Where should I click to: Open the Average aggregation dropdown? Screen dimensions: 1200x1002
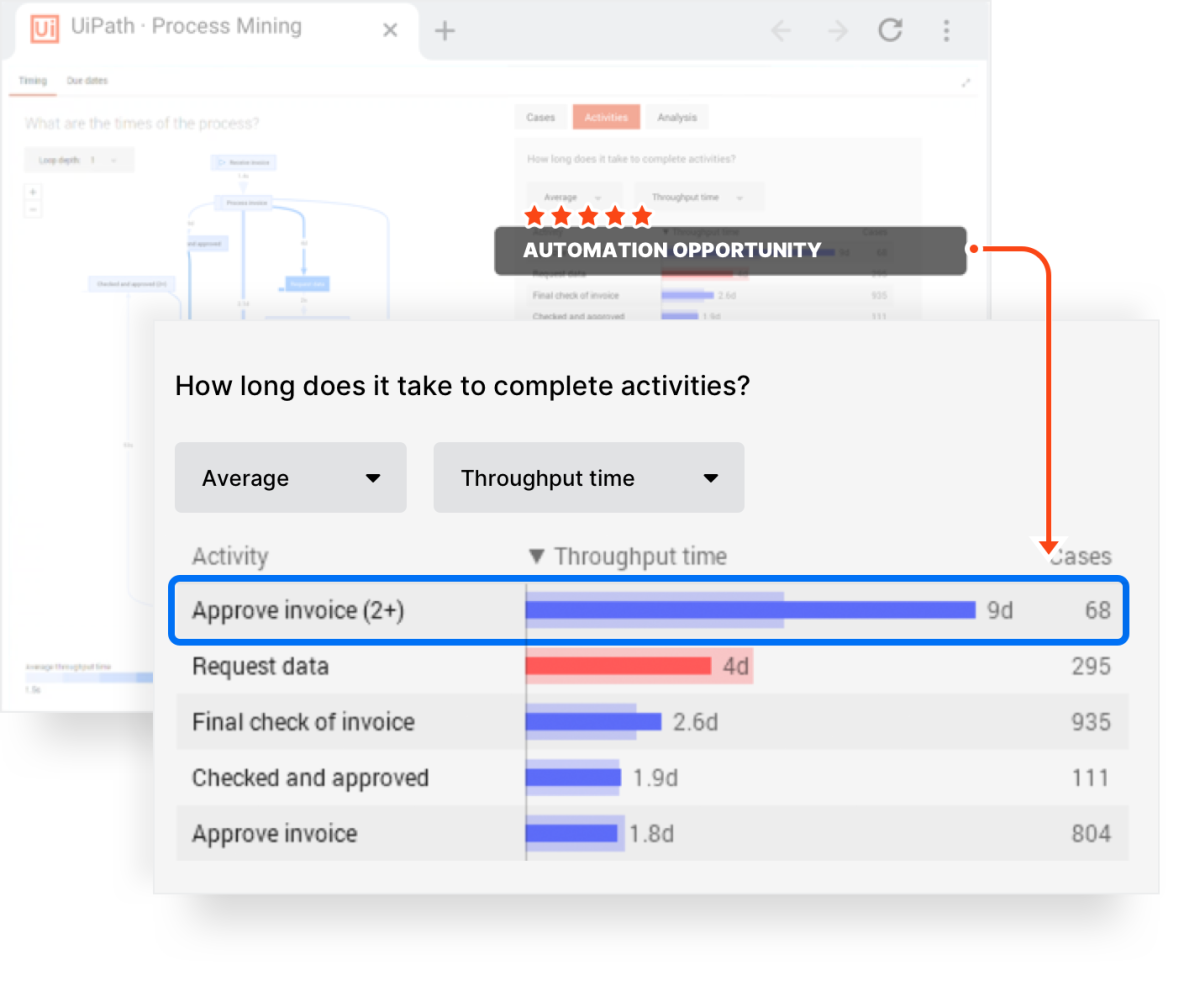(290, 477)
